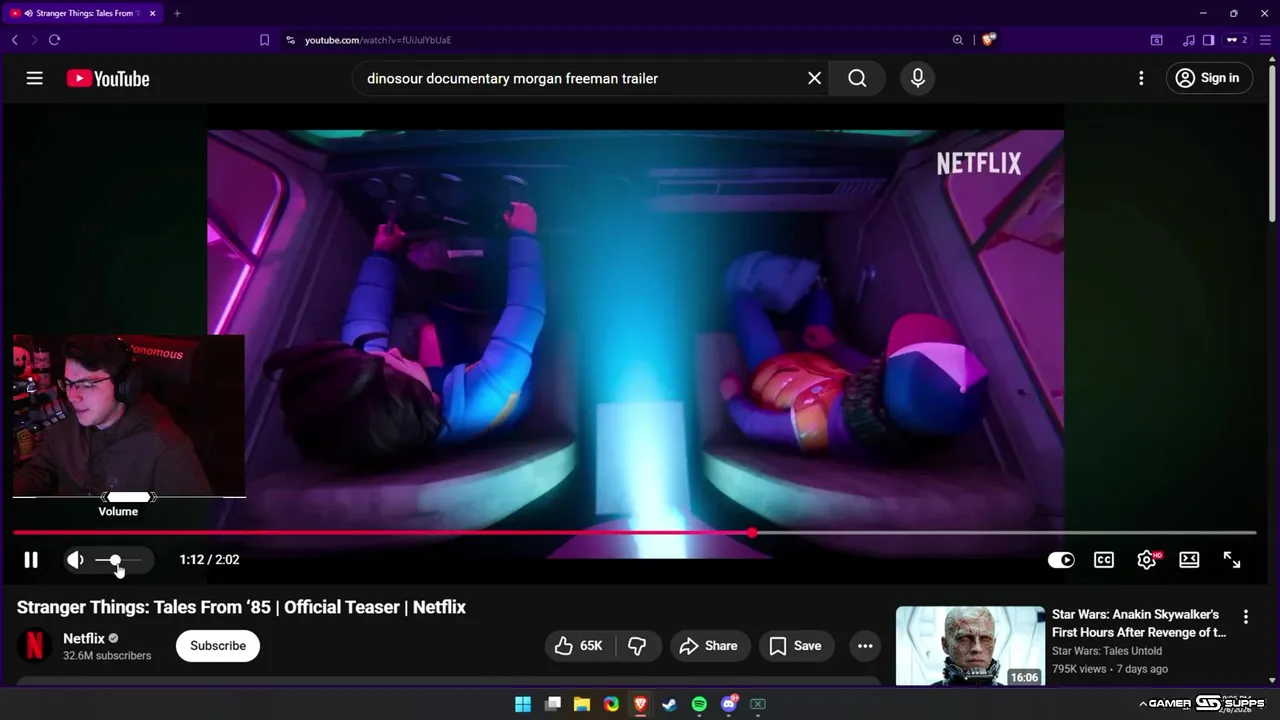Open the page zoom magnifier icon

[x=957, y=40]
